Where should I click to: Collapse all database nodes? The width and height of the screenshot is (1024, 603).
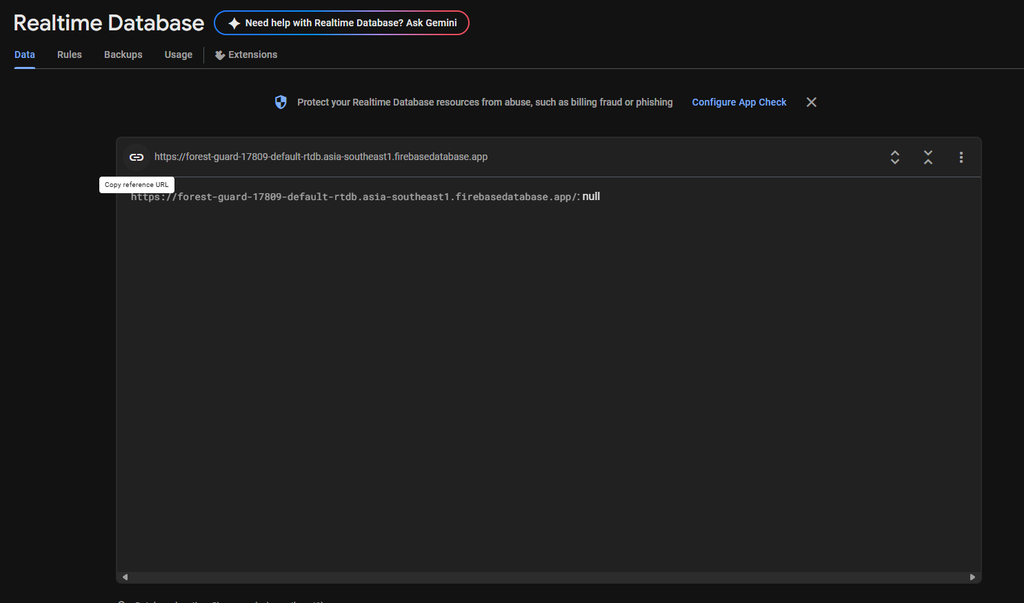[928, 157]
